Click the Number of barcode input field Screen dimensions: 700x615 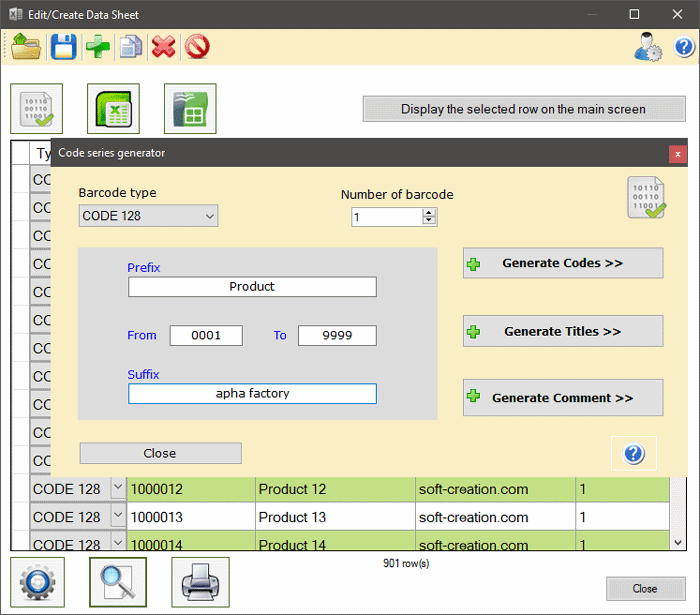(x=387, y=217)
